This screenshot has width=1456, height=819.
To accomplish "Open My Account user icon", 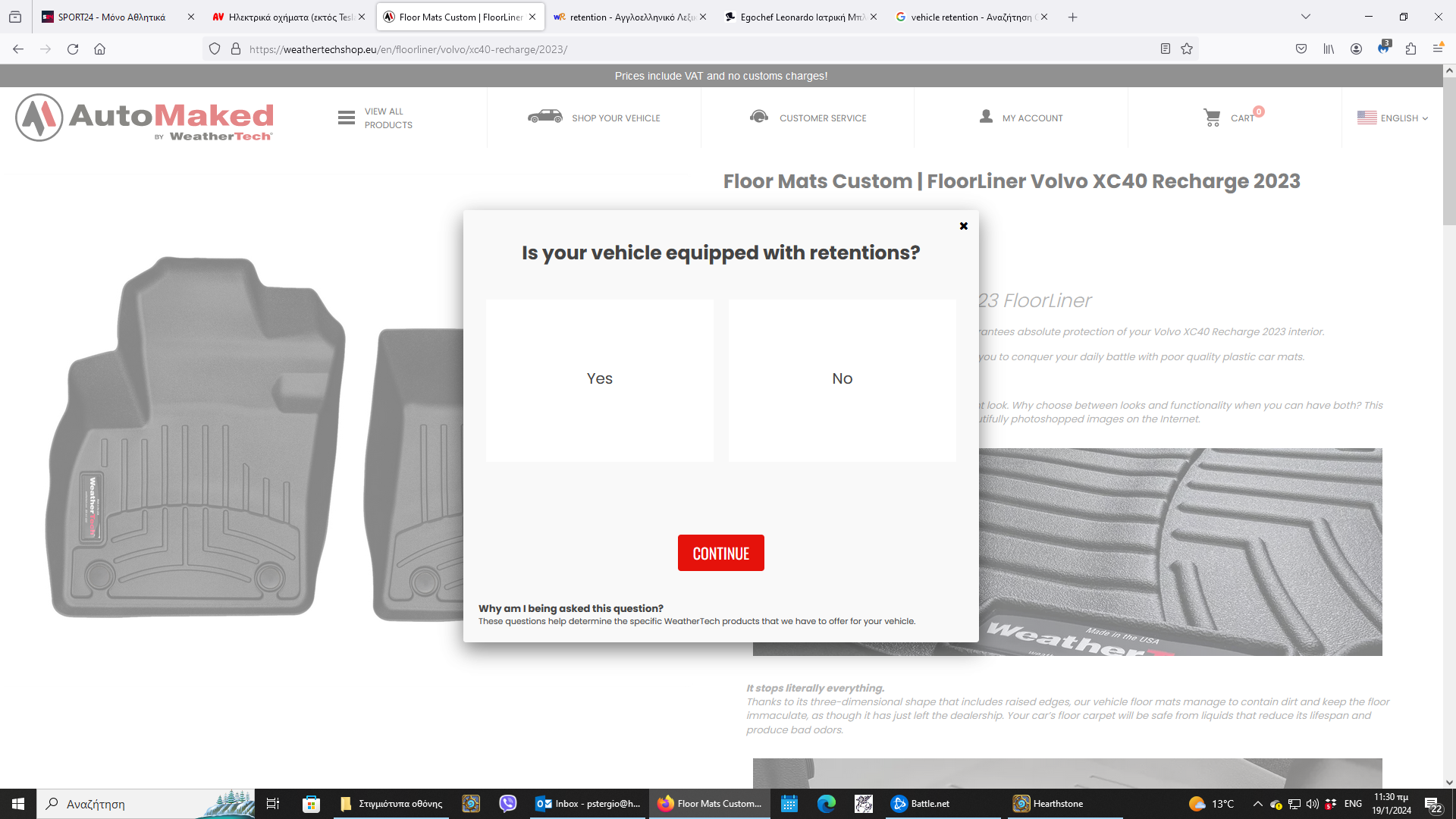I will coord(986,117).
